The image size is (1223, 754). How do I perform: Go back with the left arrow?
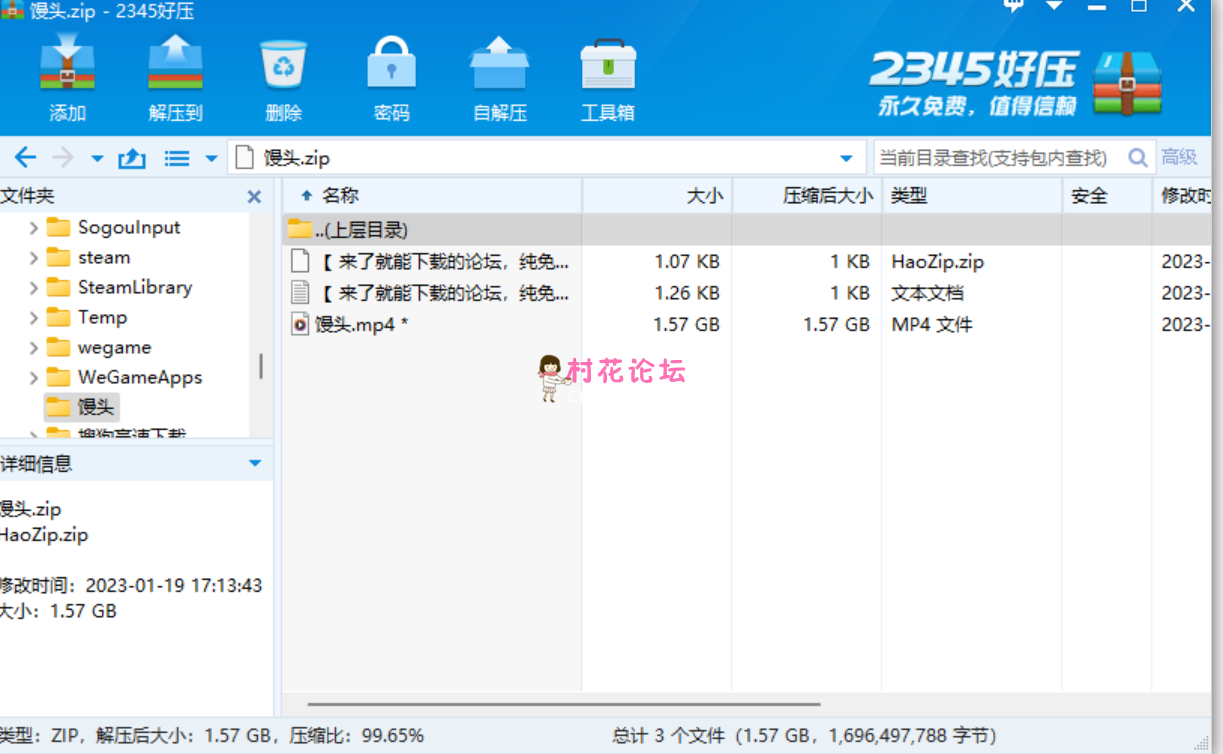pyautogui.click(x=26, y=157)
